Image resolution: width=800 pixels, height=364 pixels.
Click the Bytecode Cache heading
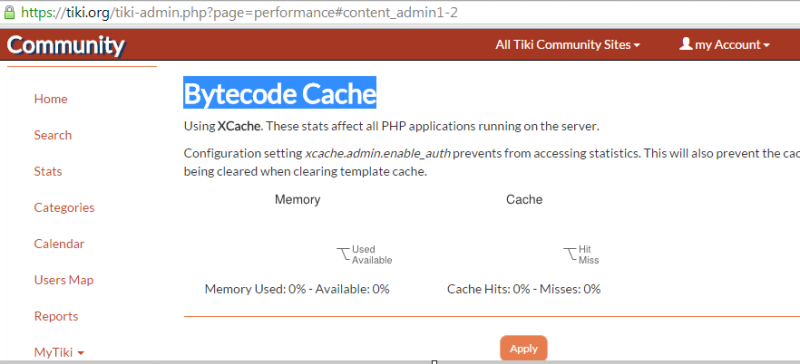[280, 93]
